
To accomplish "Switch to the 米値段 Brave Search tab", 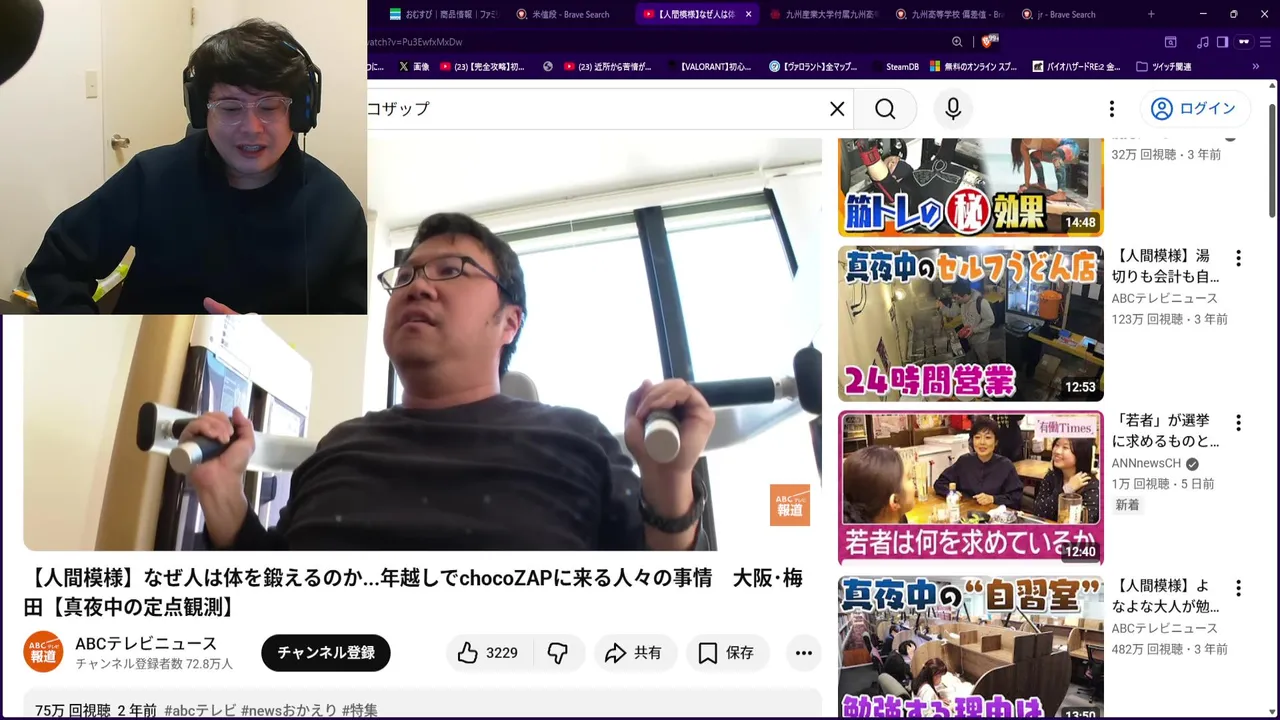I will pos(570,14).
